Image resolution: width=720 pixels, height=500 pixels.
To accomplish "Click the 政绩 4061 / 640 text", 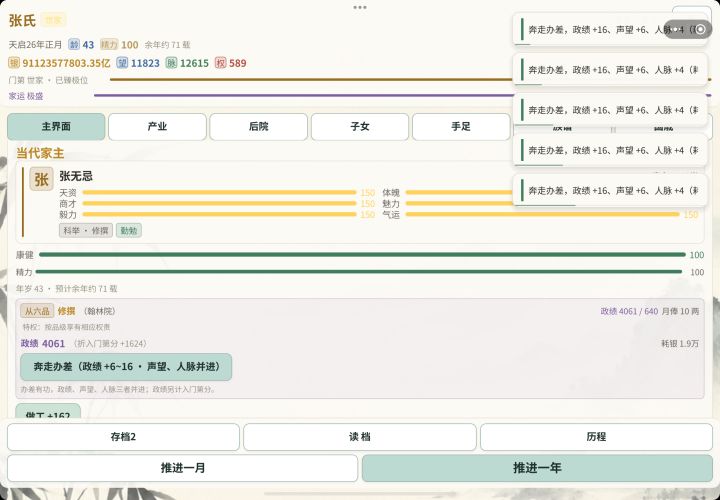I will [x=629, y=311].
